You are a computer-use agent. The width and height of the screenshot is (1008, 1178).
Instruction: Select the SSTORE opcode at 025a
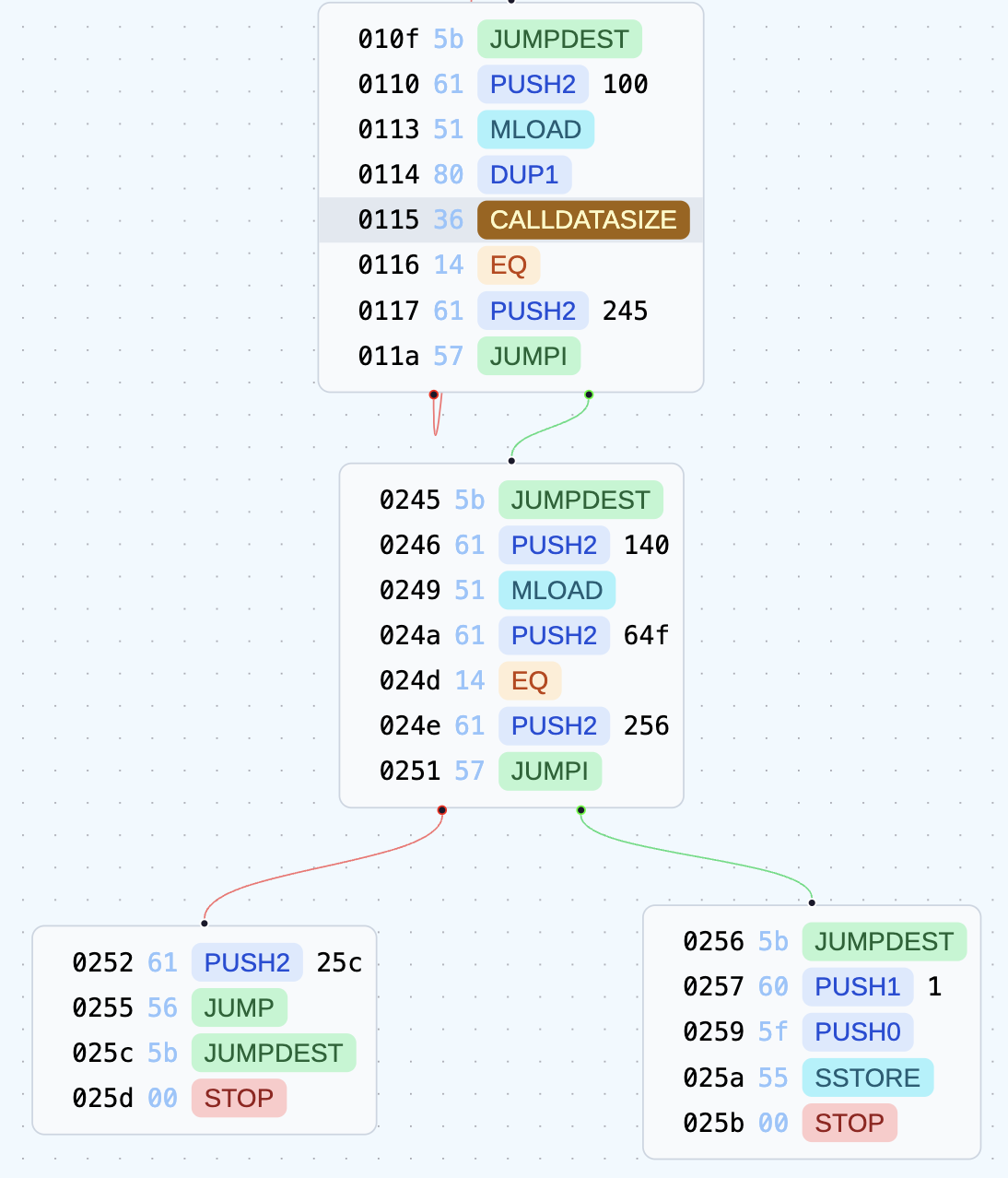[x=866, y=1078]
